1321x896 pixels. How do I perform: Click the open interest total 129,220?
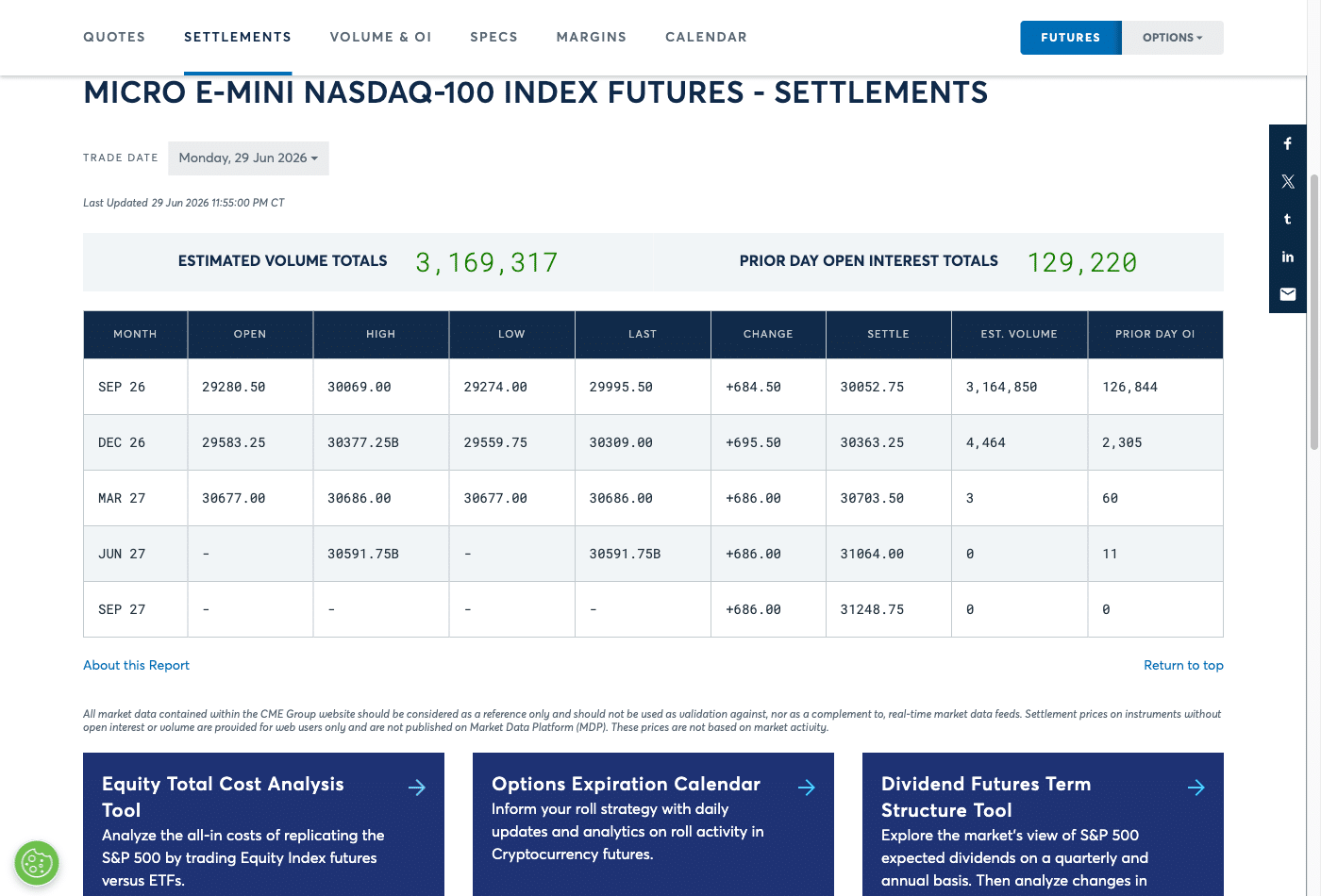(x=1082, y=262)
